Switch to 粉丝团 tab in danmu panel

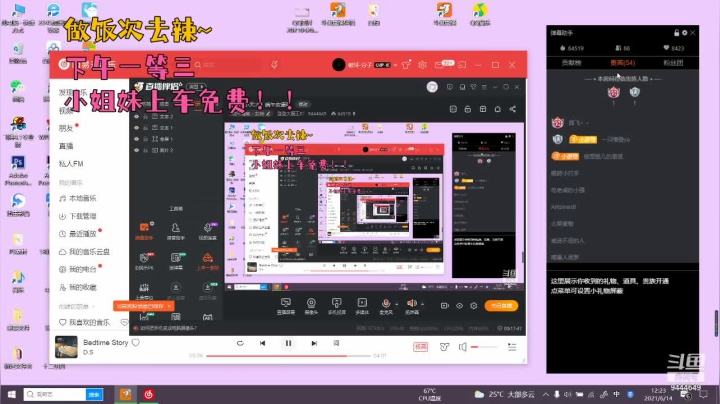pos(673,63)
